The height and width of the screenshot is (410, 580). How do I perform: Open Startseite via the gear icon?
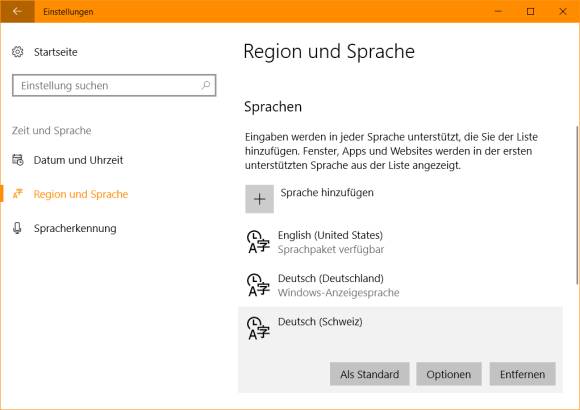tap(17, 52)
